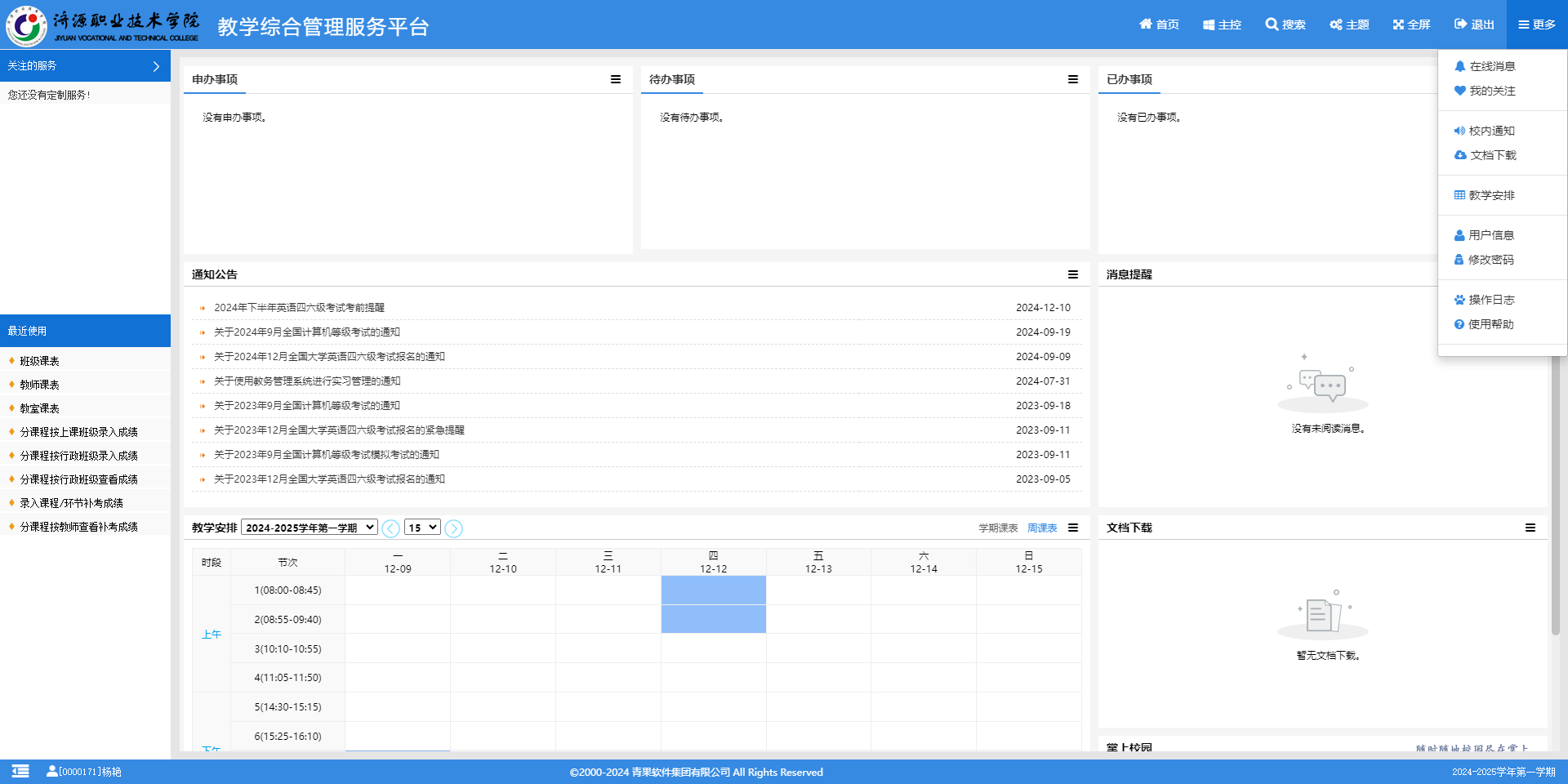Screen dimensions: 1568x784
Task: Click the home icon in top navigation
Action: pos(1146,24)
